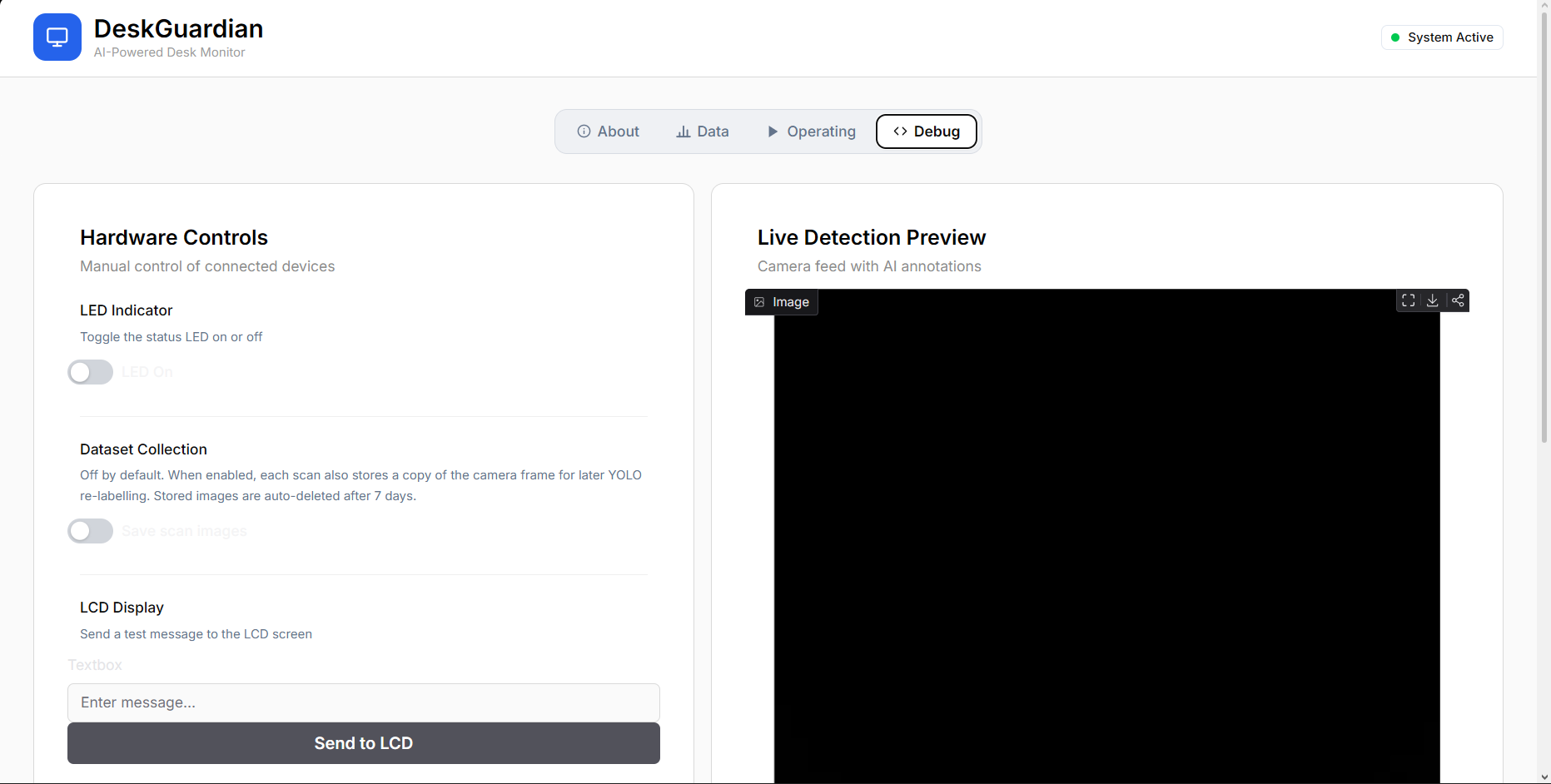Click the scrollbar down arrow
The height and width of the screenshot is (784, 1551).
click(1544, 777)
